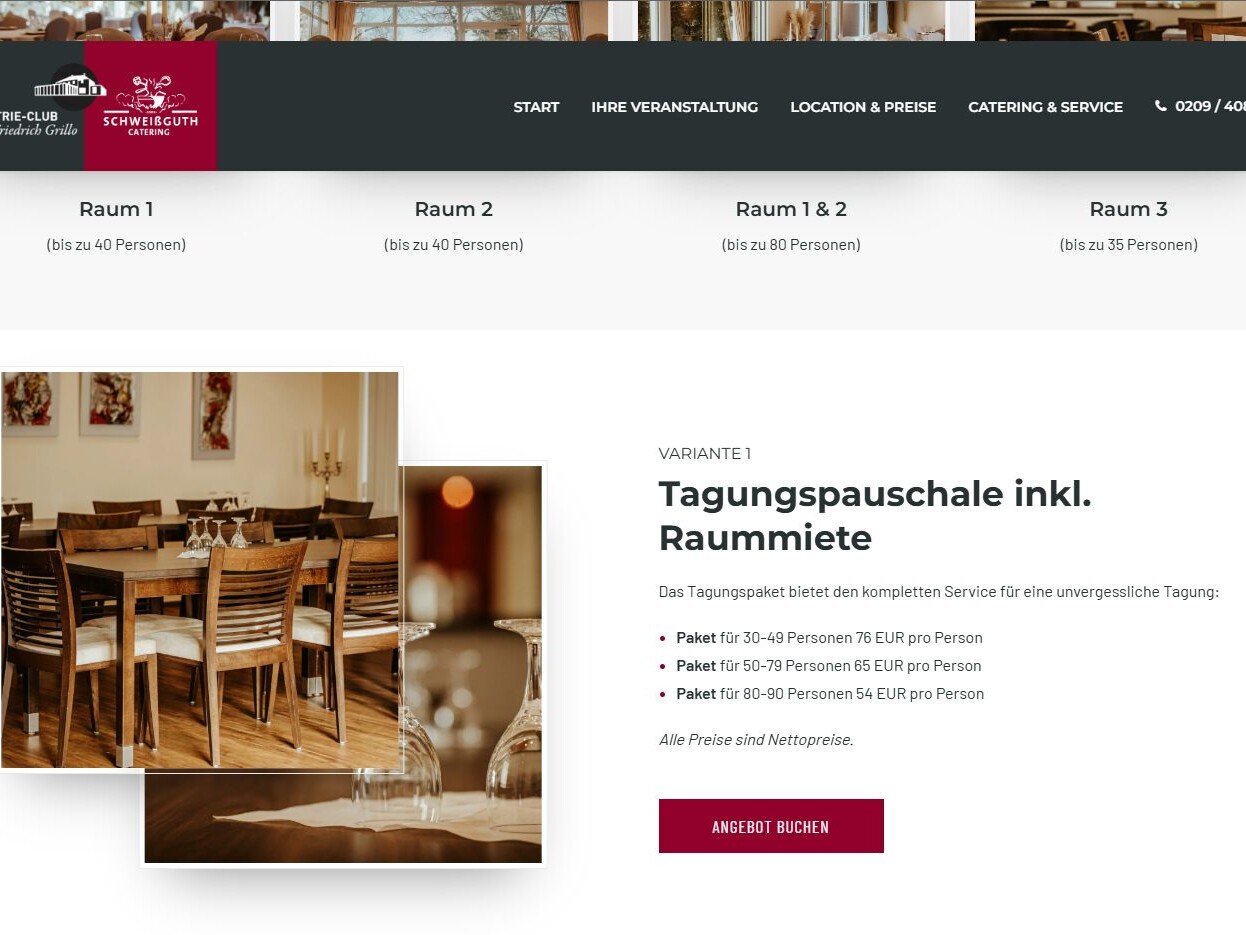Select the Raum 1 heading
Viewport: 1246px width, 935px height.
116,209
